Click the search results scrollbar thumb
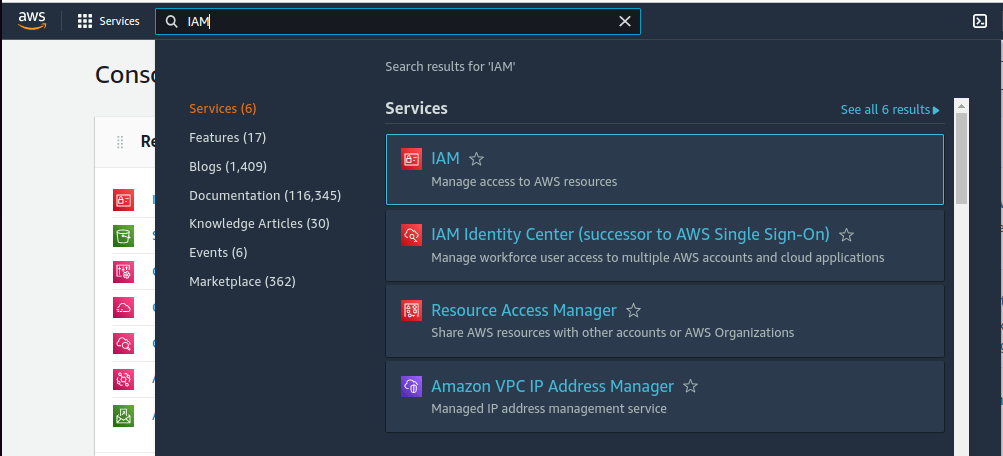Image resolution: width=1003 pixels, height=456 pixels. point(961,159)
